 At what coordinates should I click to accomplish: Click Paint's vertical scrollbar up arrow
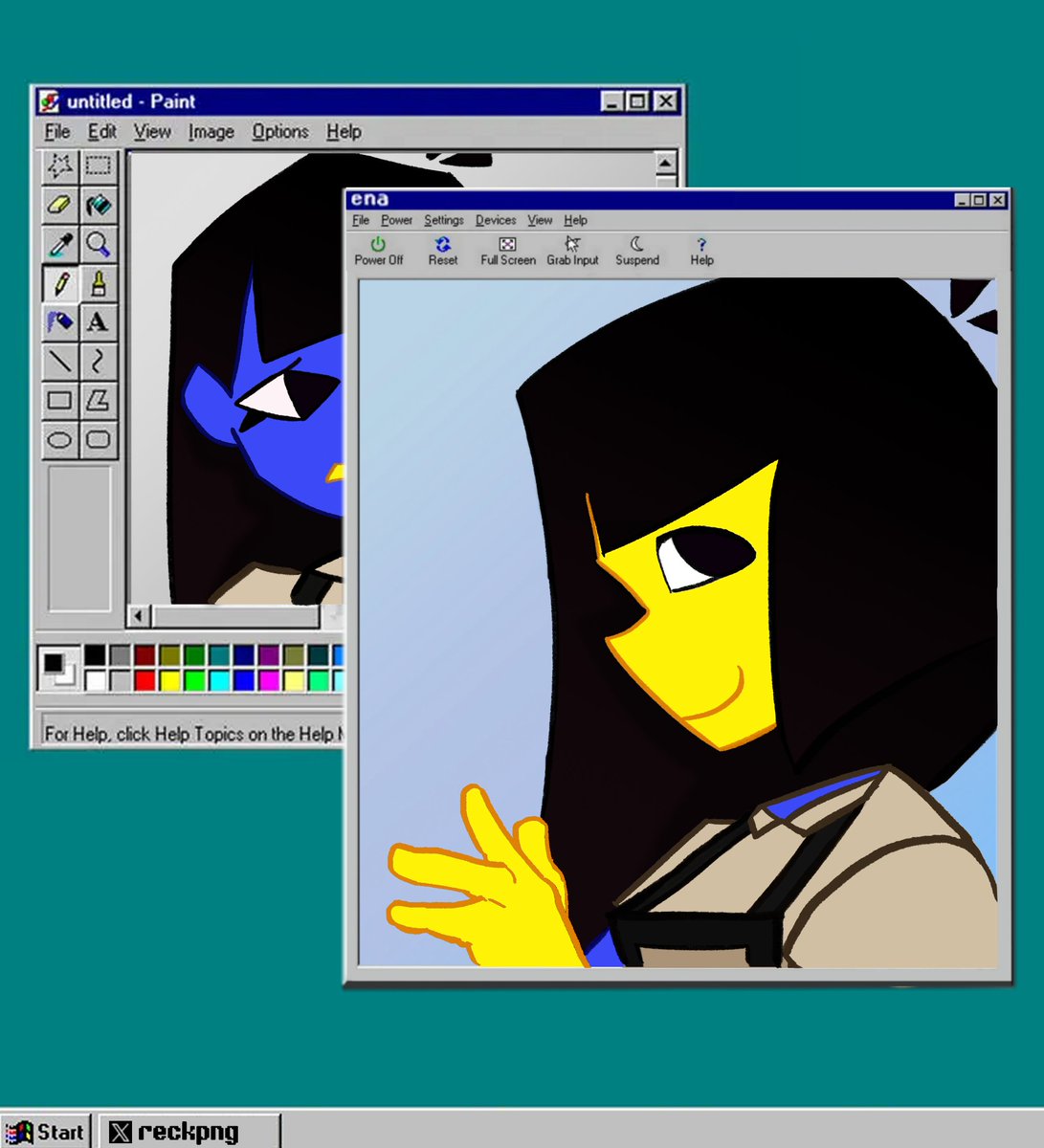[x=666, y=163]
